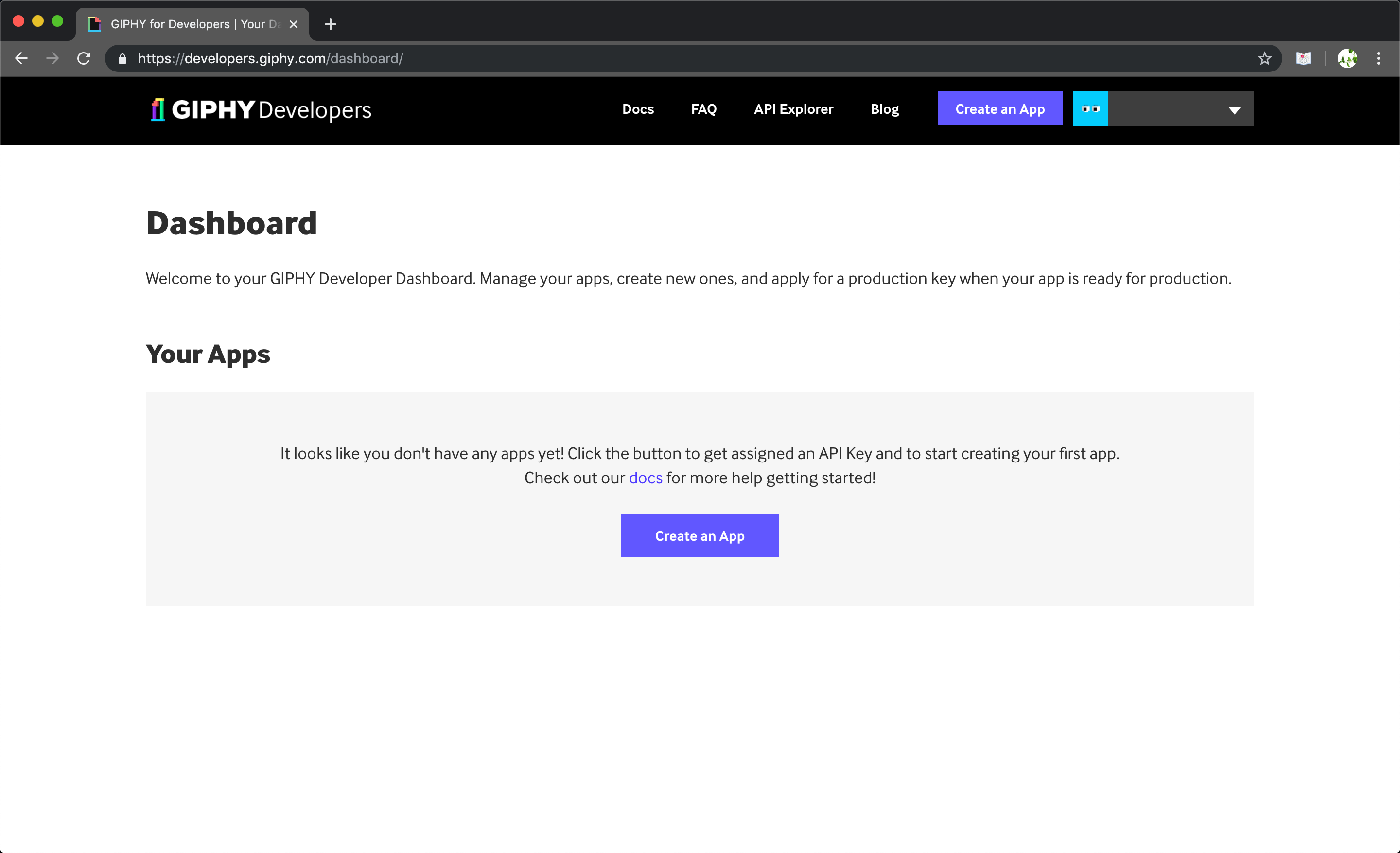The width and height of the screenshot is (1400, 853).
Task: Bookmark this page with star icon
Action: (x=1264, y=58)
